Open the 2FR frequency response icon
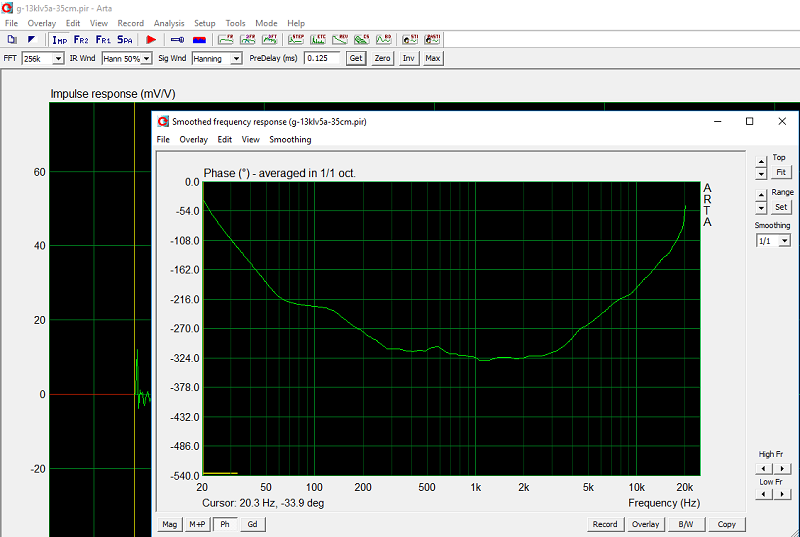The width and height of the screenshot is (800, 537). [x=247, y=39]
